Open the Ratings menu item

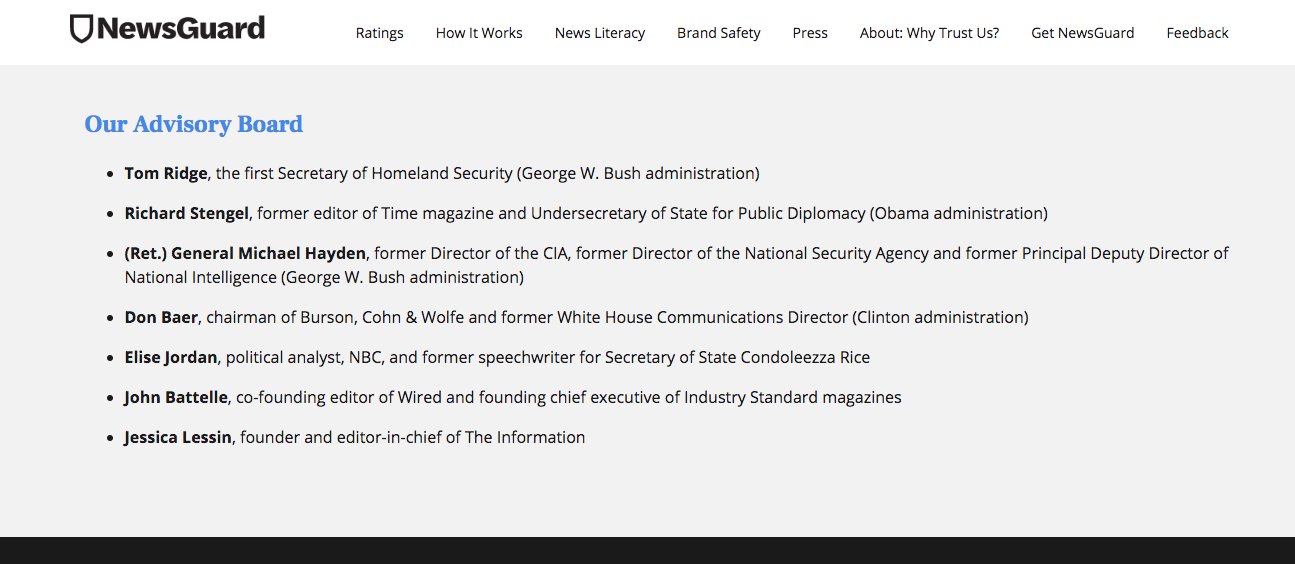click(380, 33)
